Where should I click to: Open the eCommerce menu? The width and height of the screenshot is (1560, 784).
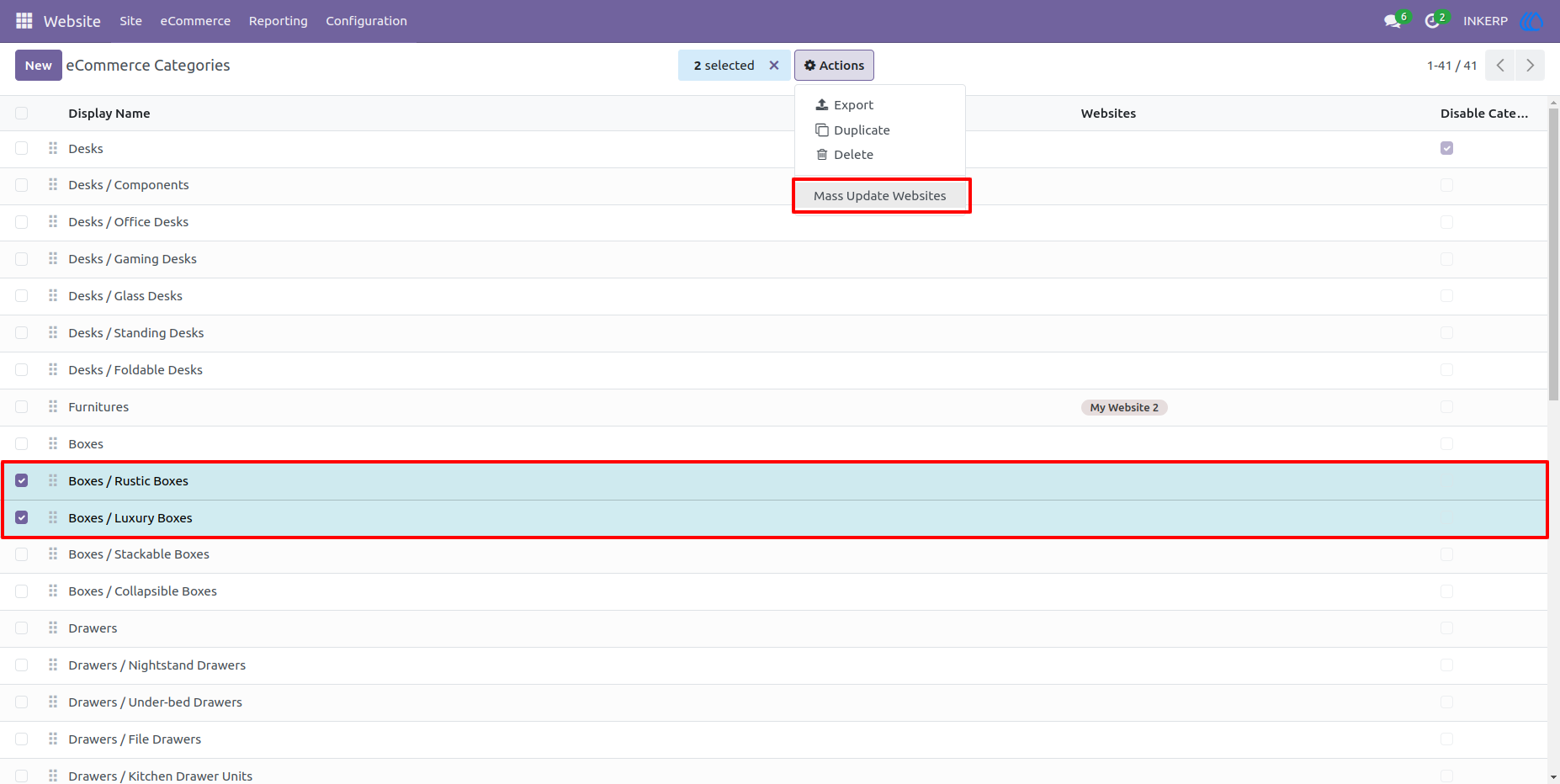pos(195,21)
